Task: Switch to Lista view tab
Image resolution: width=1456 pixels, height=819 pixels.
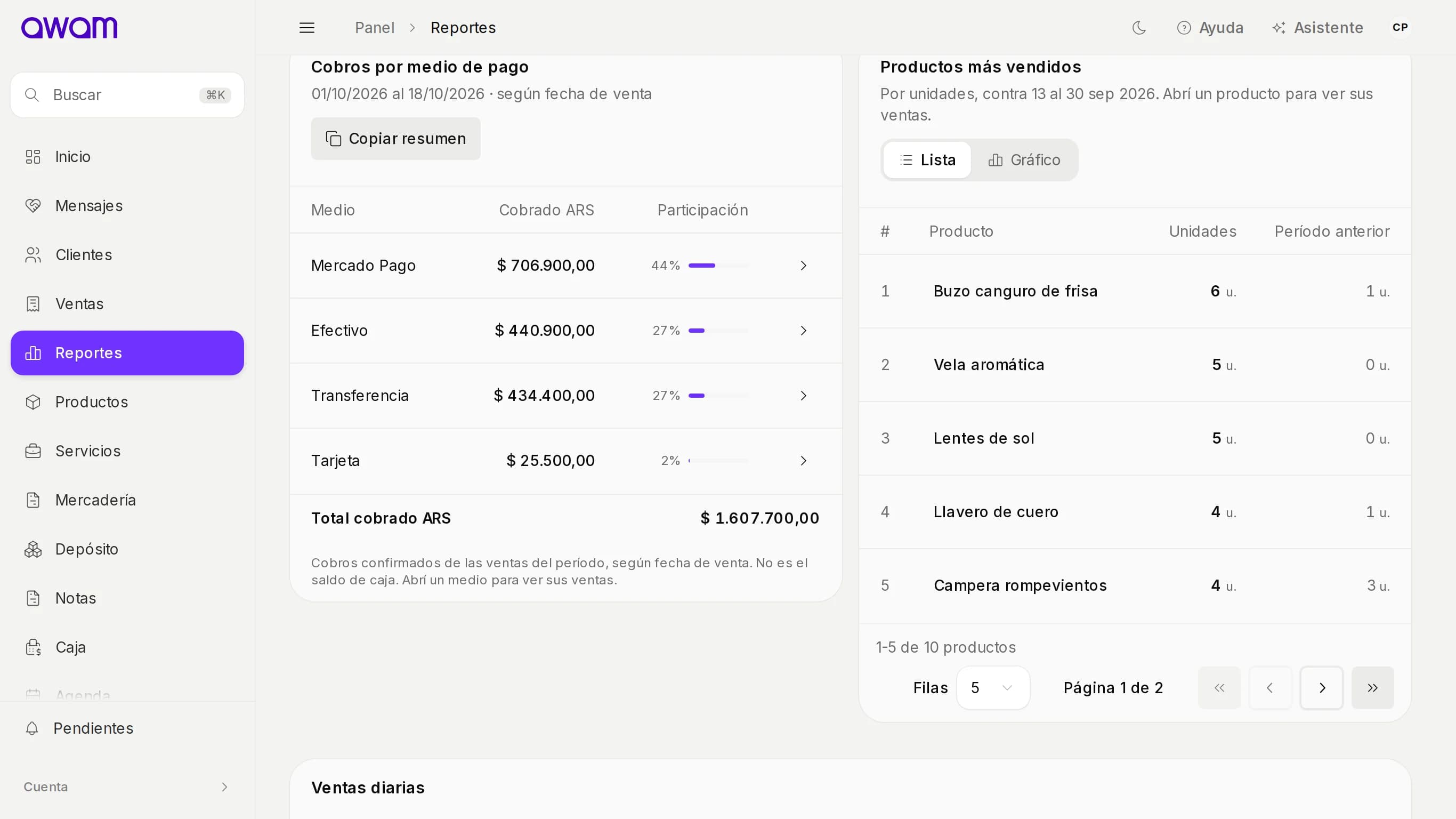Action: pyautogui.click(x=927, y=160)
